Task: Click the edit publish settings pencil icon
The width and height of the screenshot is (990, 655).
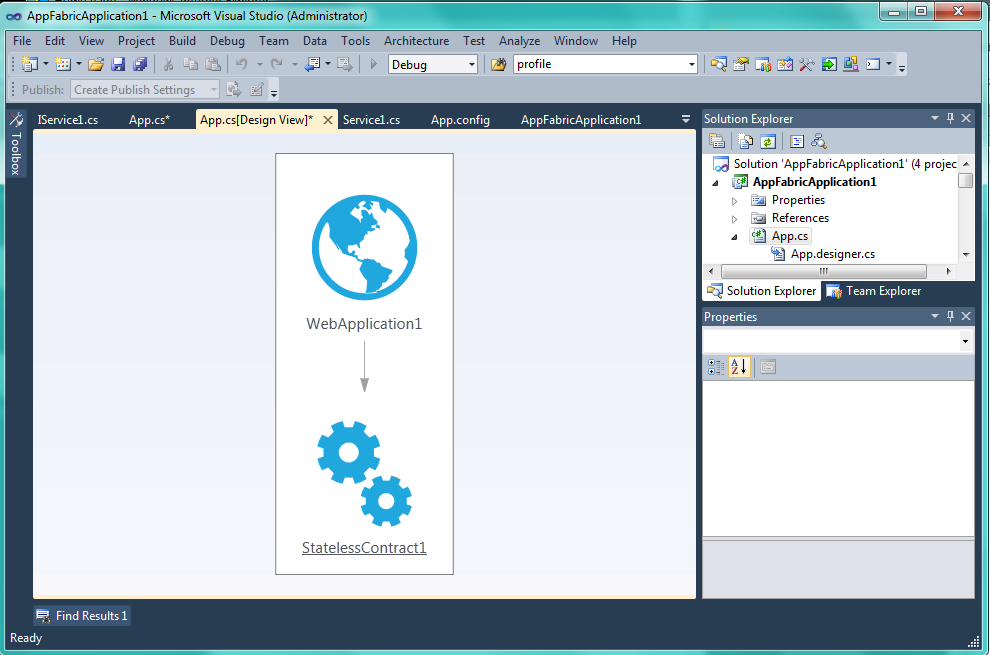Action: coord(256,90)
